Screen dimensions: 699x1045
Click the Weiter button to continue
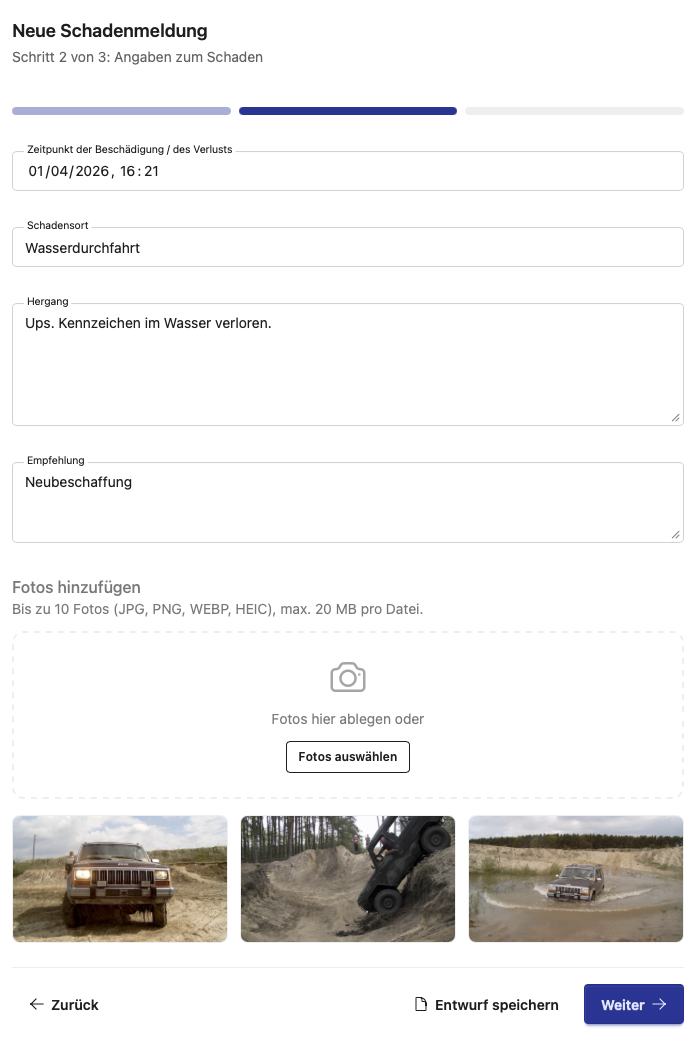pos(634,1004)
